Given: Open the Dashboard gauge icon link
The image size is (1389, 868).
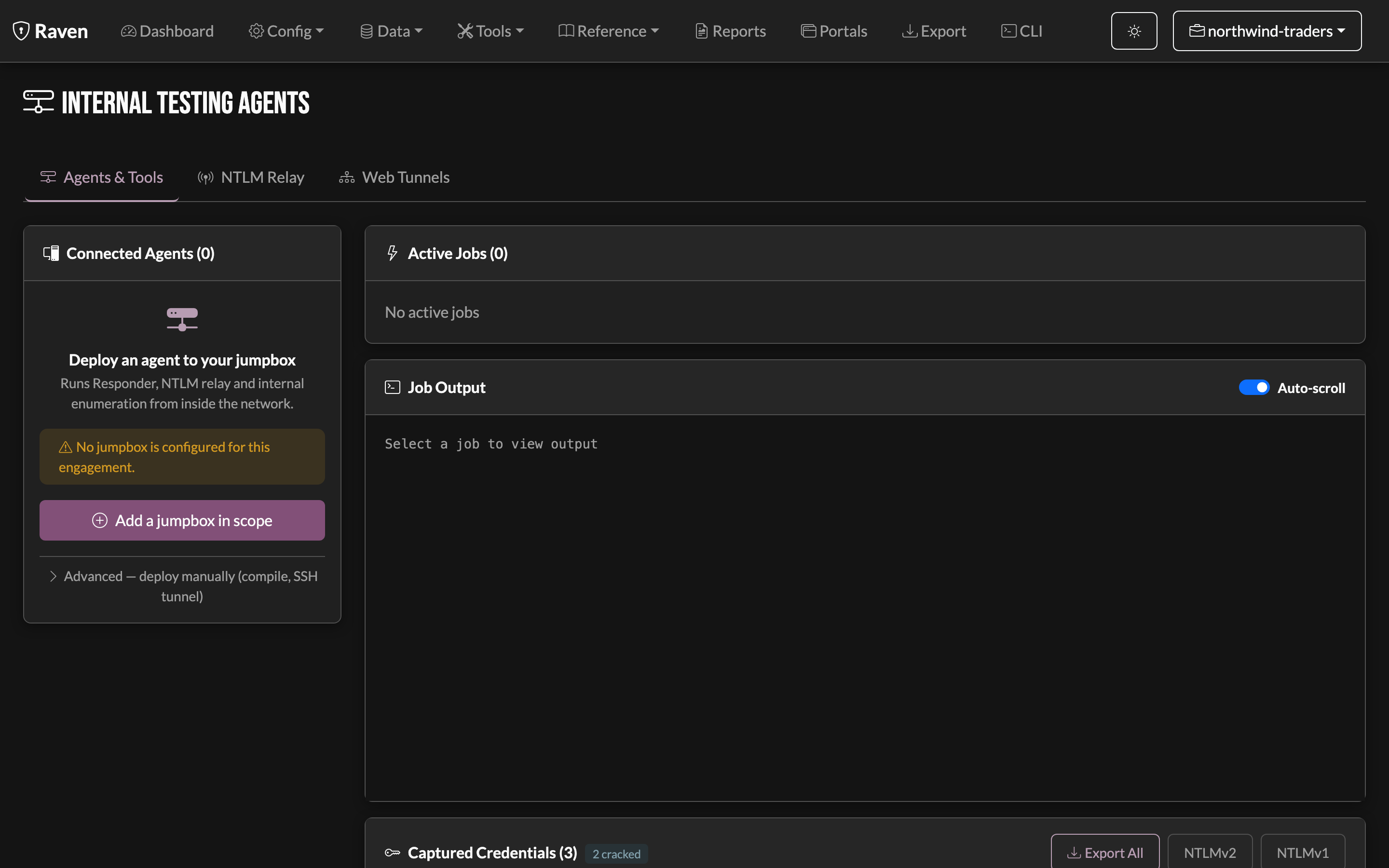Looking at the screenshot, I should [x=129, y=31].
